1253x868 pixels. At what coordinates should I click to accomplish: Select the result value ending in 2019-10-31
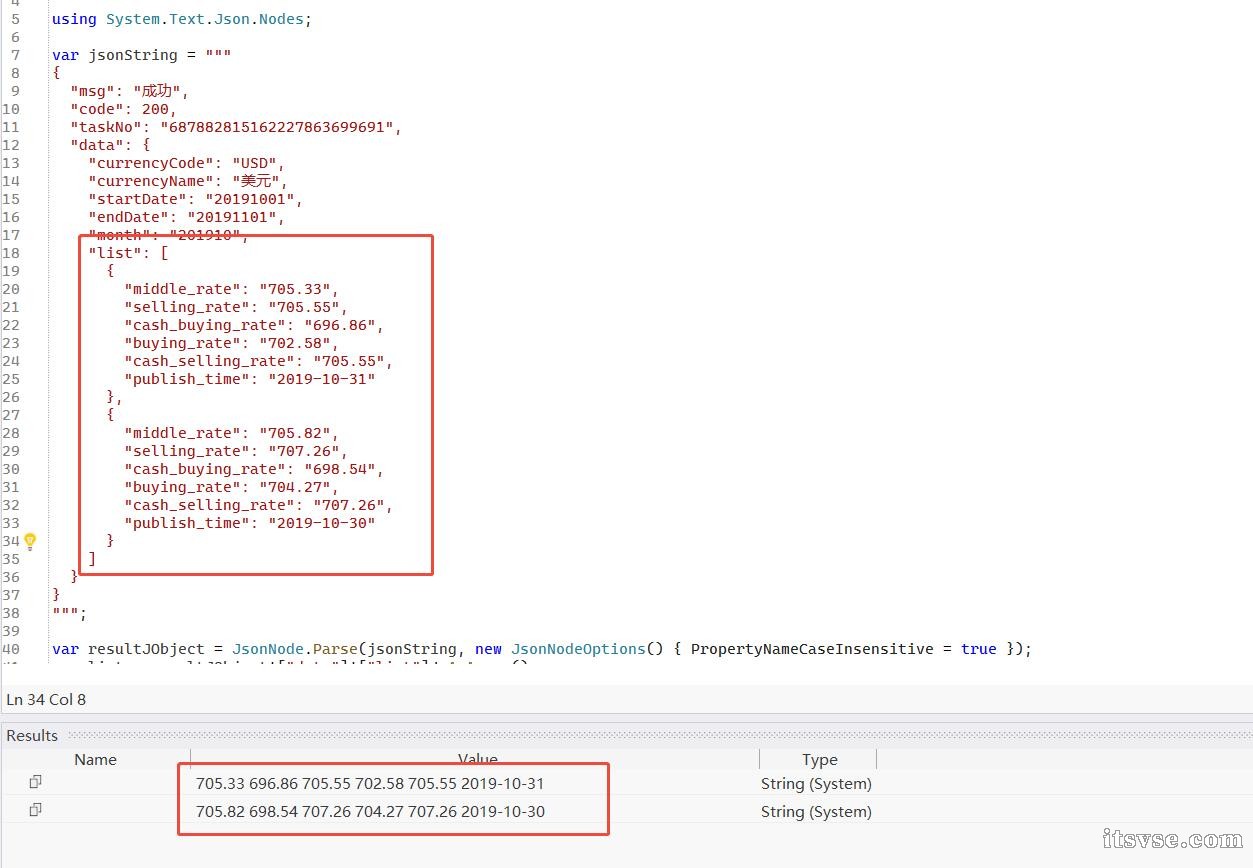[370, 784]
